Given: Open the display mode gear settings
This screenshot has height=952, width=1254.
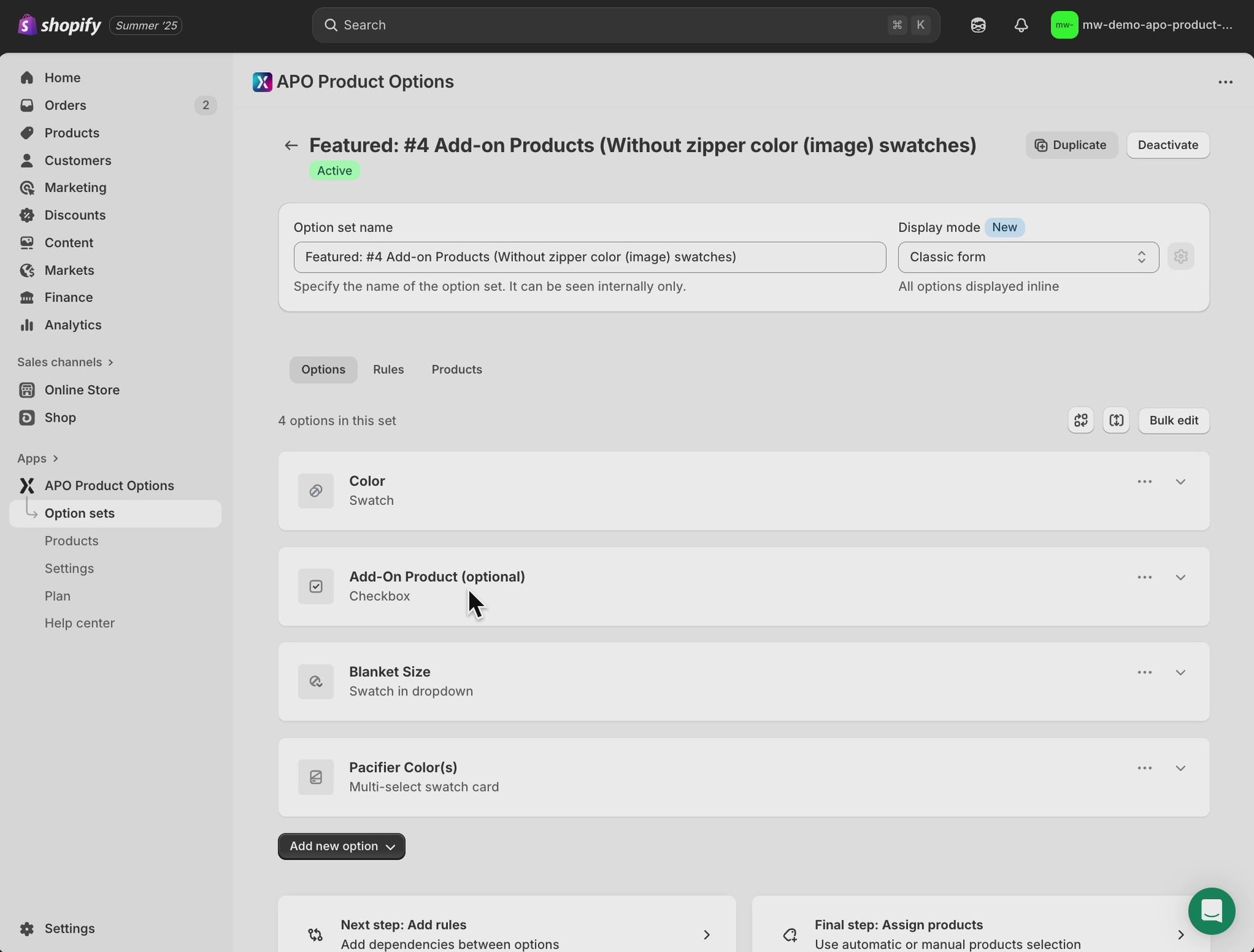Looking at the screenshot, I should [1181, 257].
